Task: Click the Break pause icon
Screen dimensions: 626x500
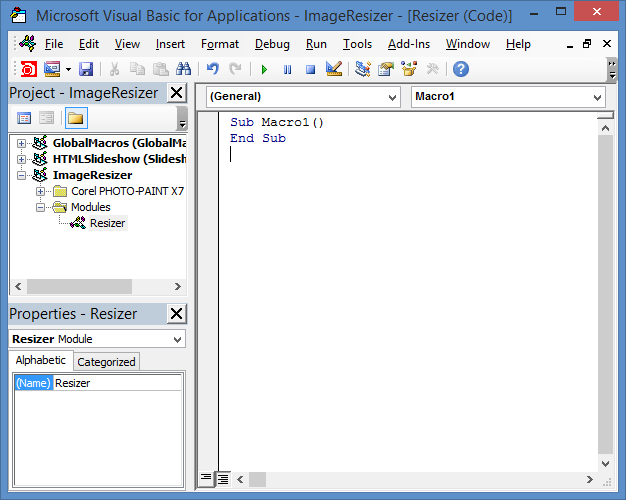Action: [x=287, y=69]
